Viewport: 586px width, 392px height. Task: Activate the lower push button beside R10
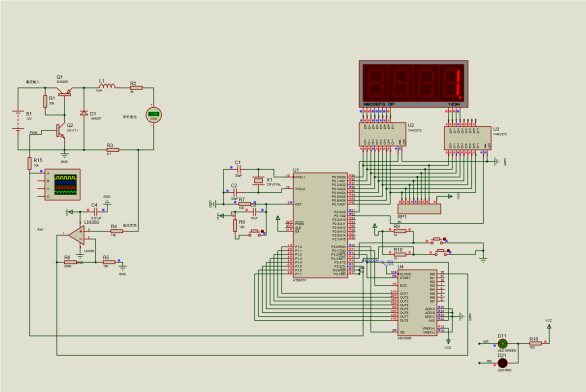(441, 251)
